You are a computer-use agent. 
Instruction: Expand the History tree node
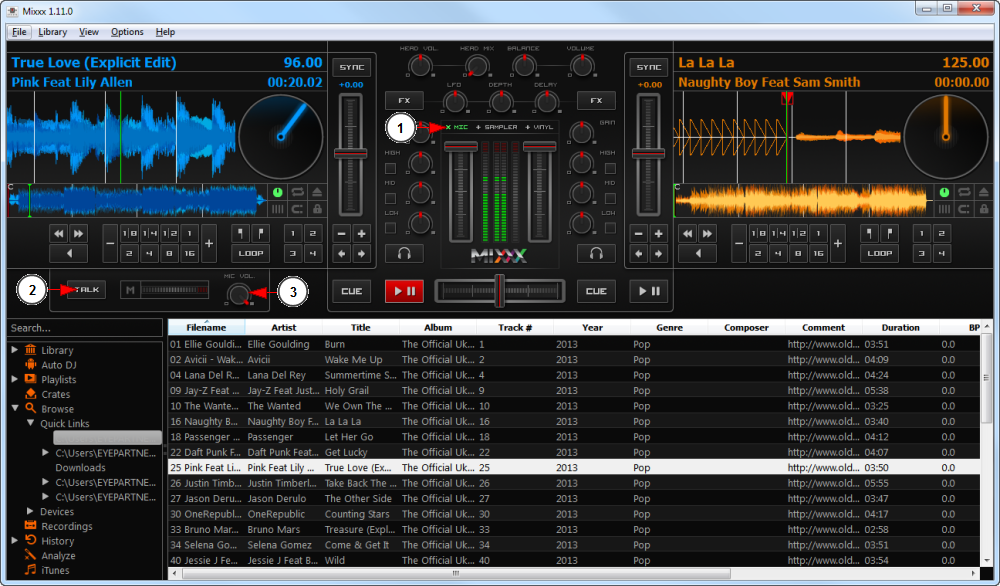15,540
